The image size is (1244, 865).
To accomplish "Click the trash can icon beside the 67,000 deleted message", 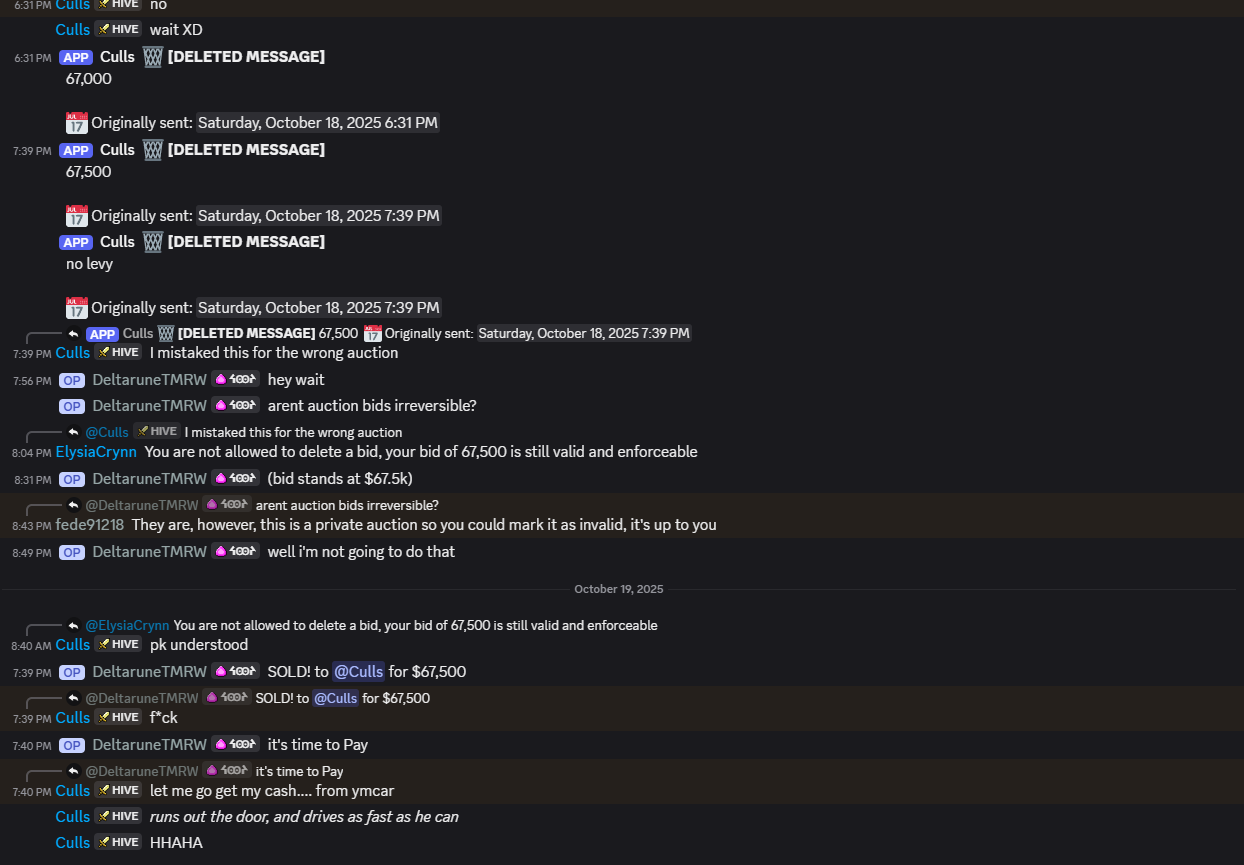I will point(152,57).
